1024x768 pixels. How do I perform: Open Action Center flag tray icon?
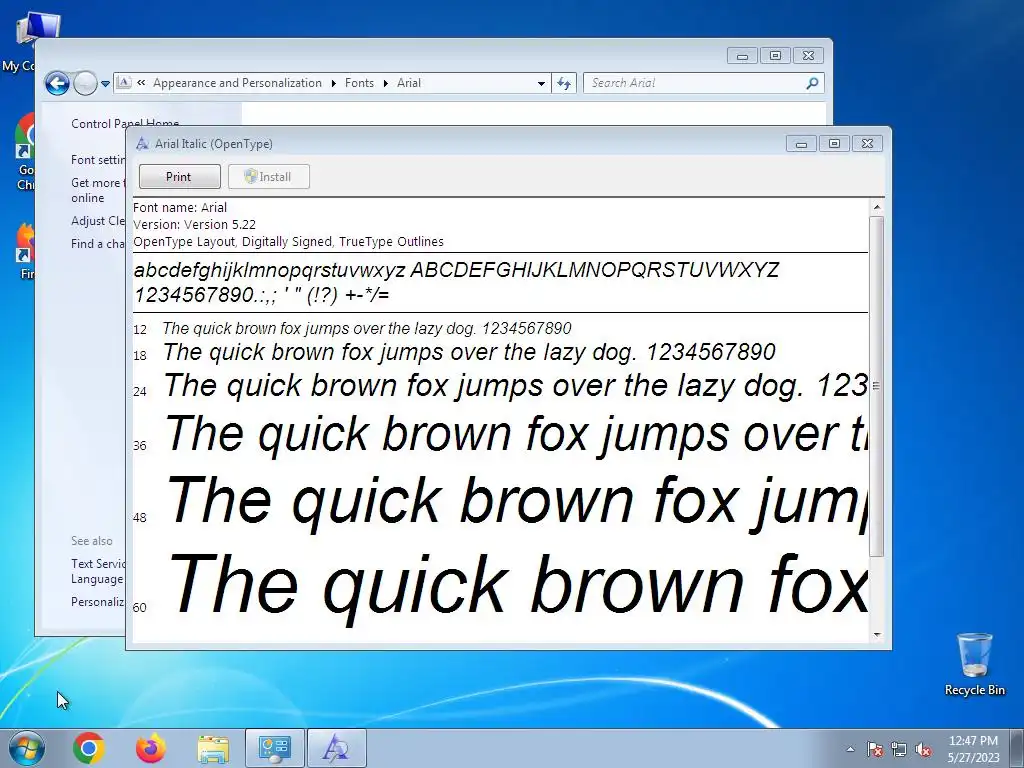tap(875, 749)
